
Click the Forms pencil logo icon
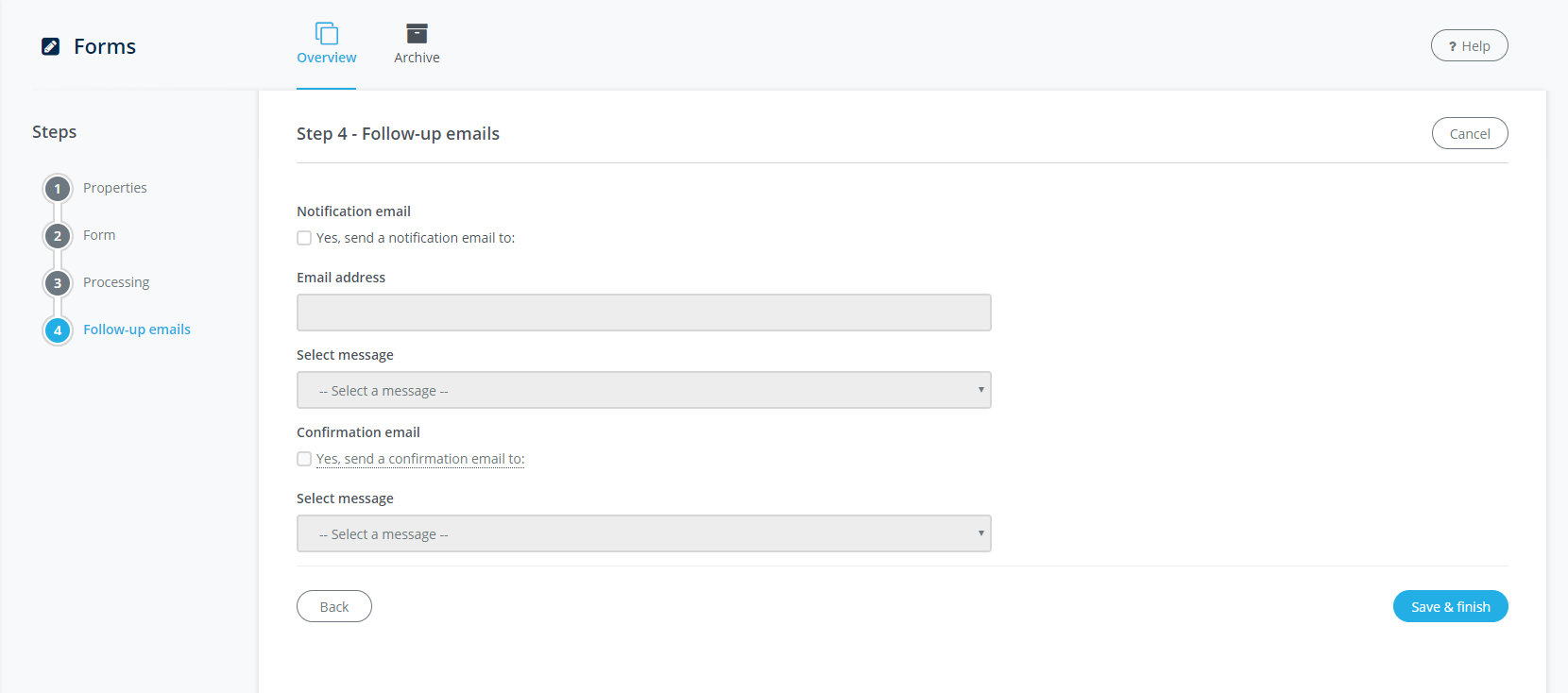click(51, 46)
